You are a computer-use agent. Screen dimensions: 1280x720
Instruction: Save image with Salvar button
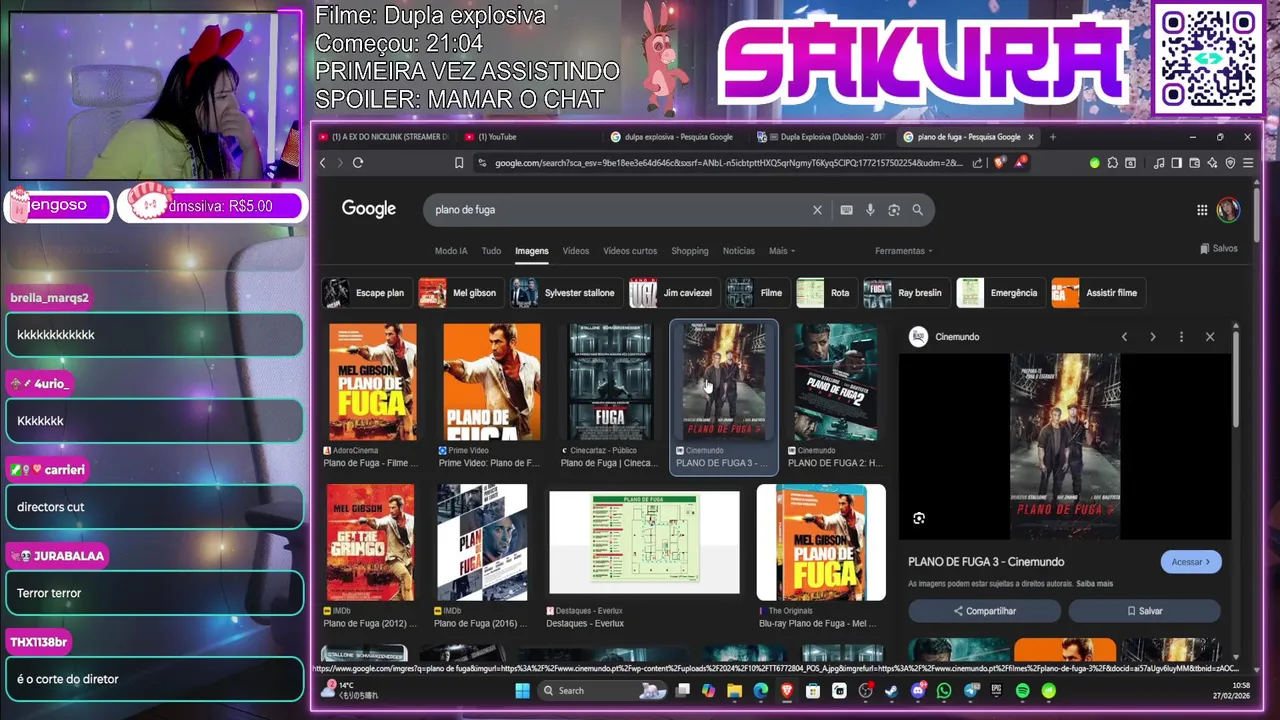point(1145,611)
